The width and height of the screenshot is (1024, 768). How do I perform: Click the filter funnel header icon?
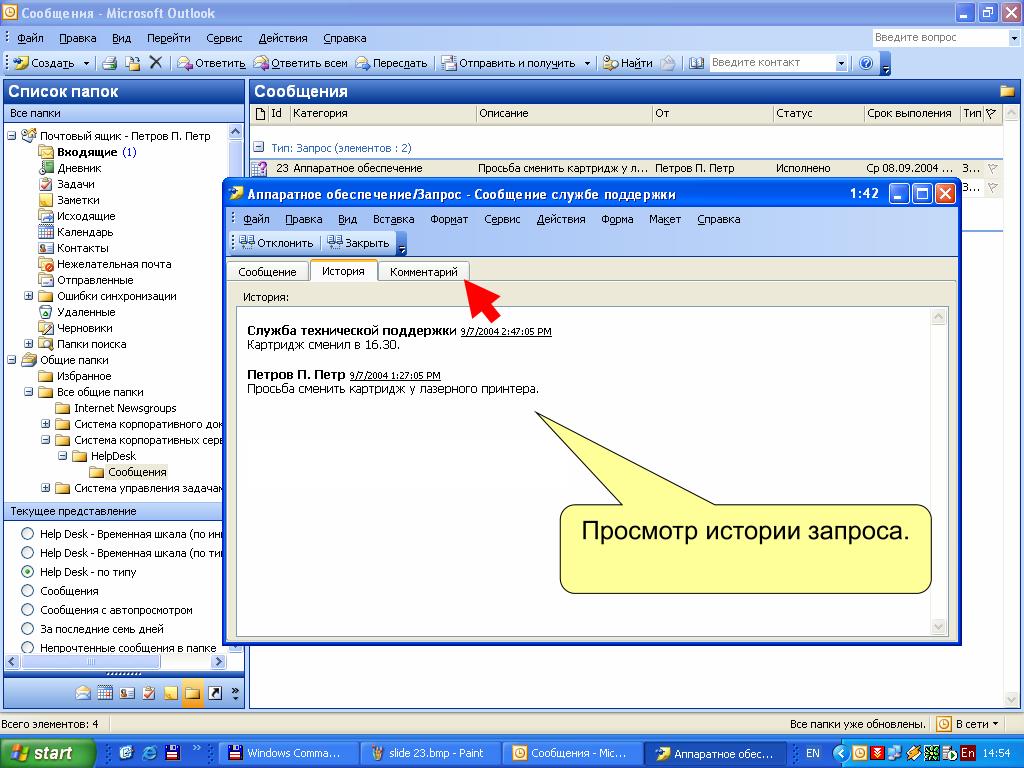[x=991, y=113]
